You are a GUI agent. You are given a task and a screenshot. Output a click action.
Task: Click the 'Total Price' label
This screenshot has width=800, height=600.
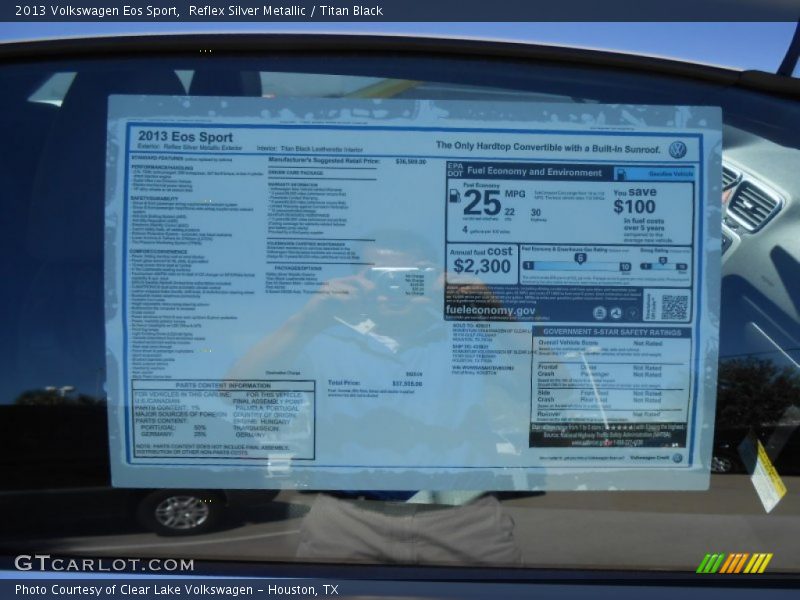tap(344, 383)
